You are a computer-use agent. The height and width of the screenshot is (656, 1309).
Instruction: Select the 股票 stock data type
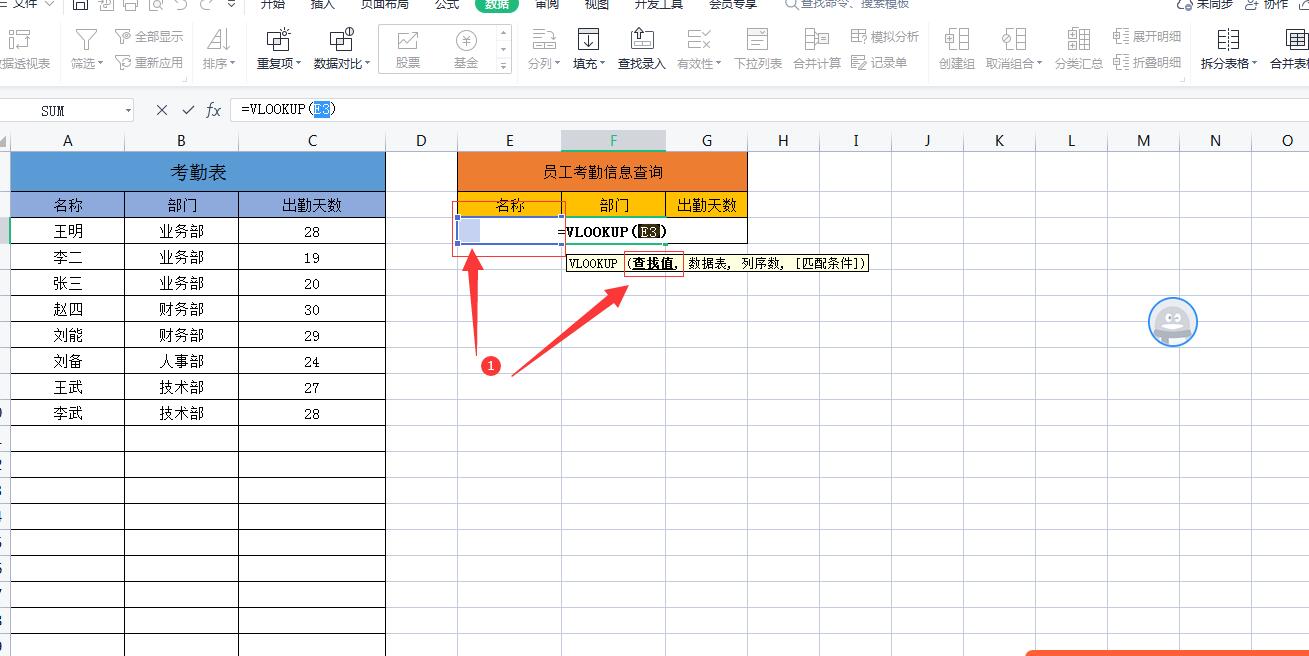pos(408,48)
